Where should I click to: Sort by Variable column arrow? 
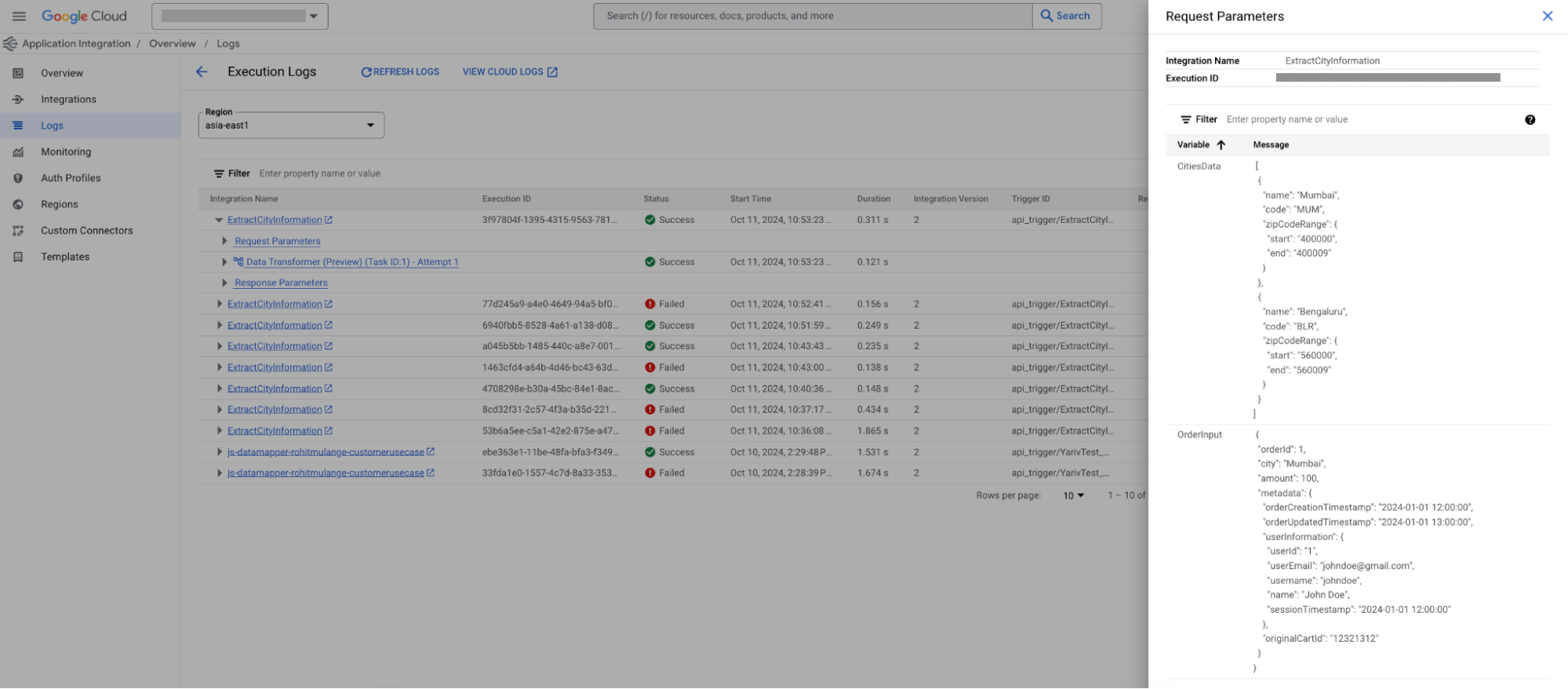tap(1221, 144)
